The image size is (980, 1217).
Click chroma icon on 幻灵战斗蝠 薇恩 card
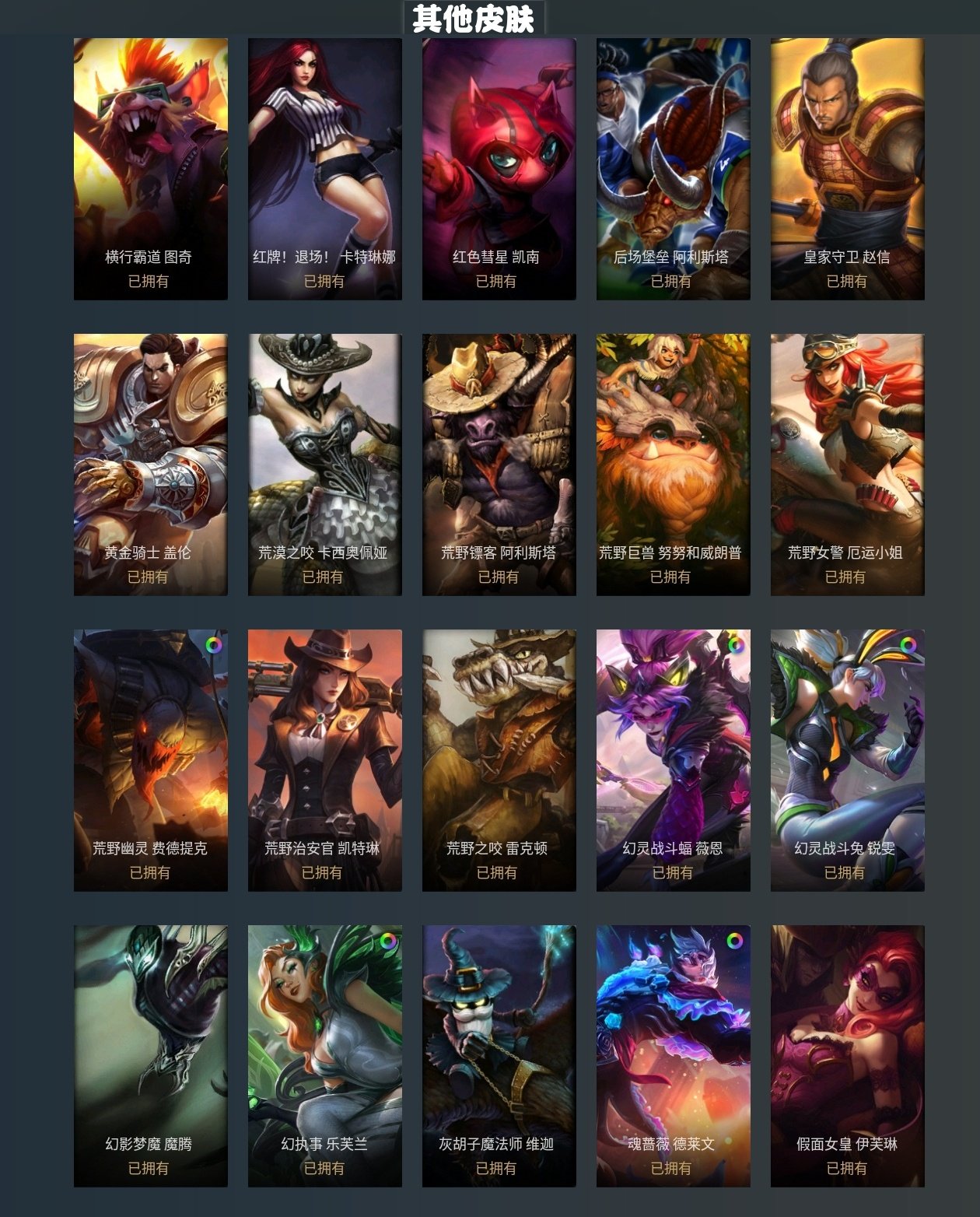pyautogui.click(x=735, y=645)
